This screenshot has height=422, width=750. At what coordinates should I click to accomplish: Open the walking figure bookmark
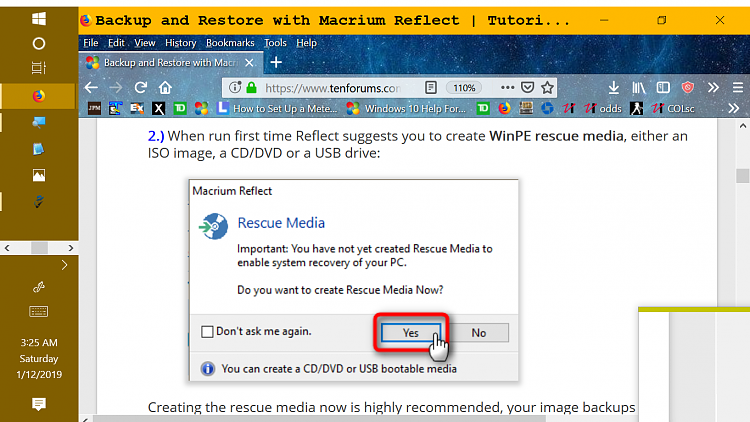636,109
